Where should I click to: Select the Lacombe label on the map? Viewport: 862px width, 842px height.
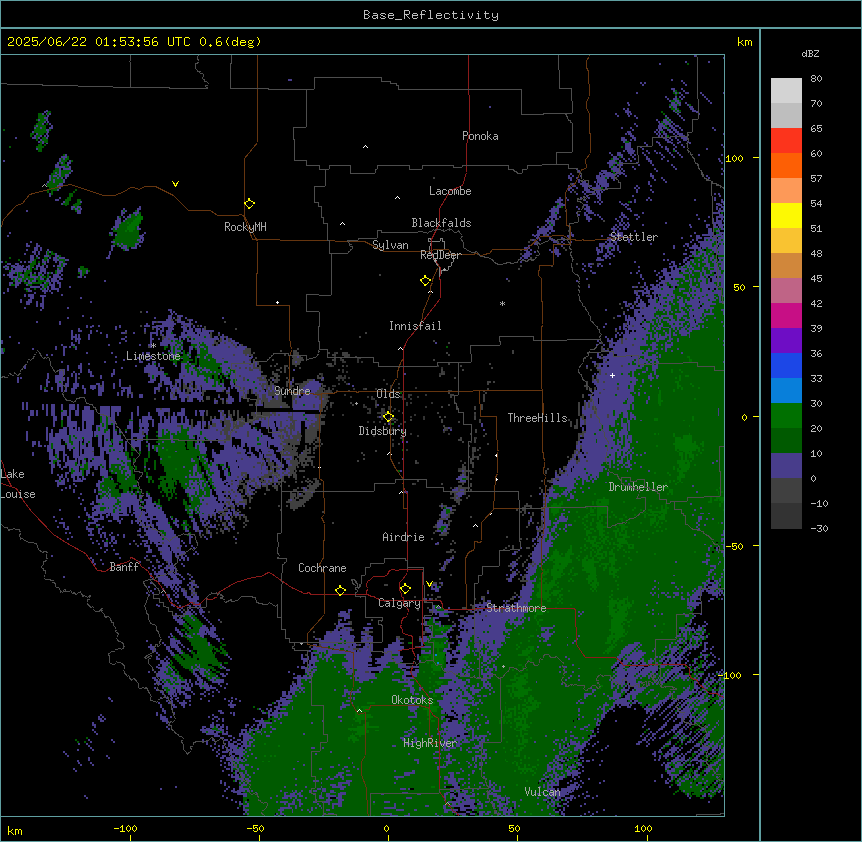(x=450, y=191)
